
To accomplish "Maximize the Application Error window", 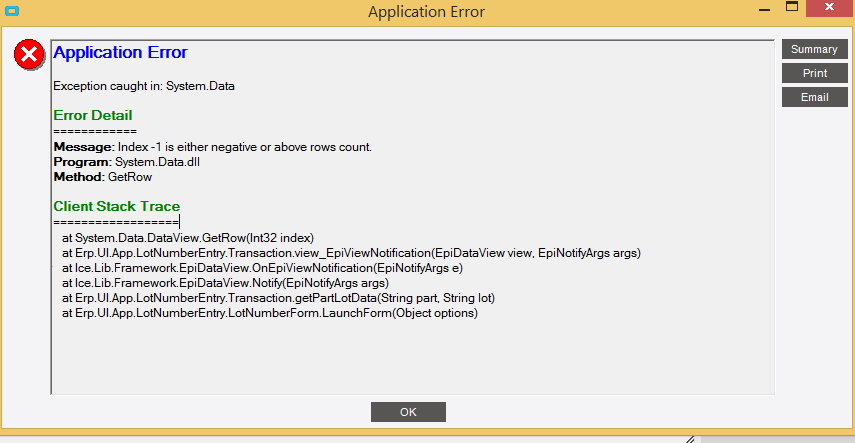I will 792,7.
